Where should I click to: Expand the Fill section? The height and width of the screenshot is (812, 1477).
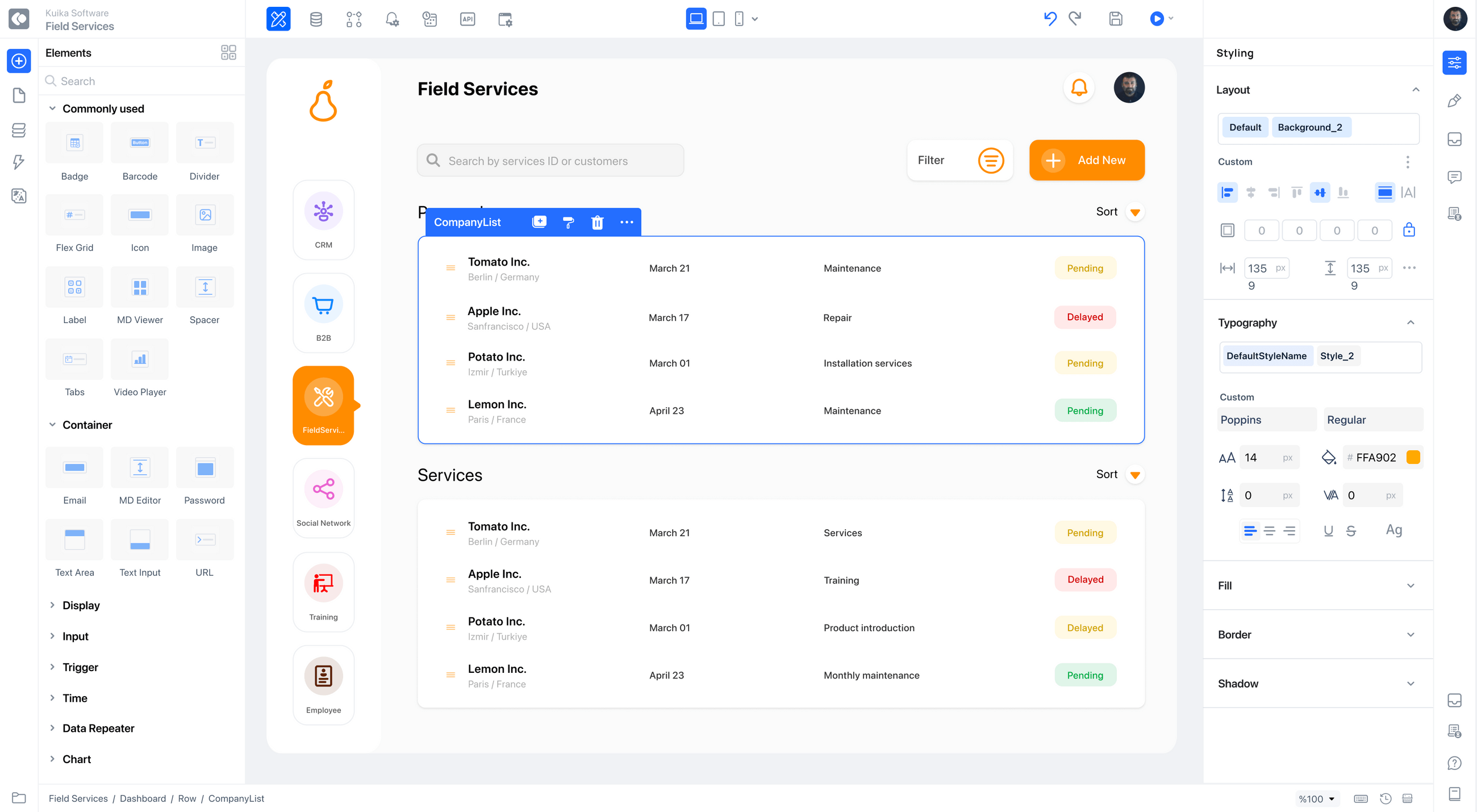(1410, 585)
